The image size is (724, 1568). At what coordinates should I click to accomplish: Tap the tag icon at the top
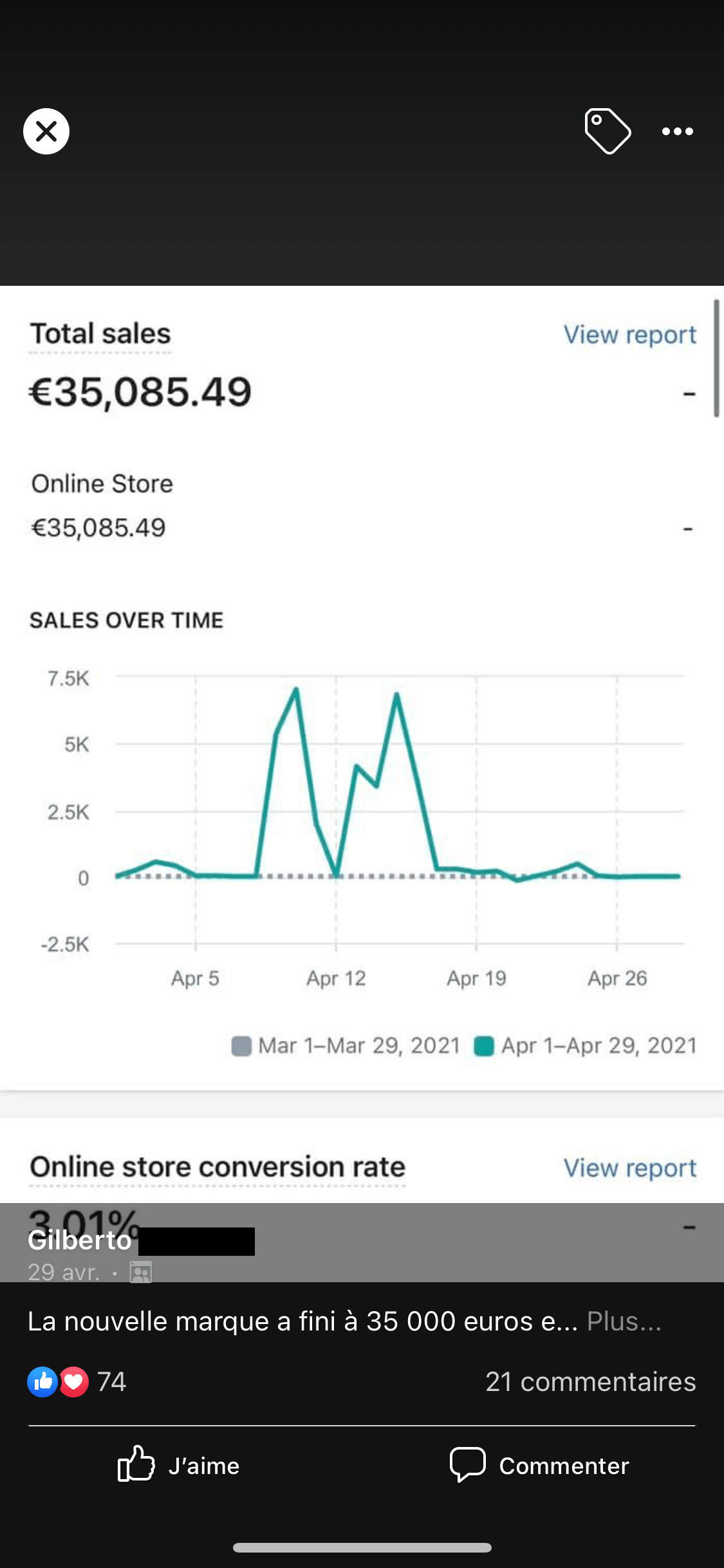[608, 131]
